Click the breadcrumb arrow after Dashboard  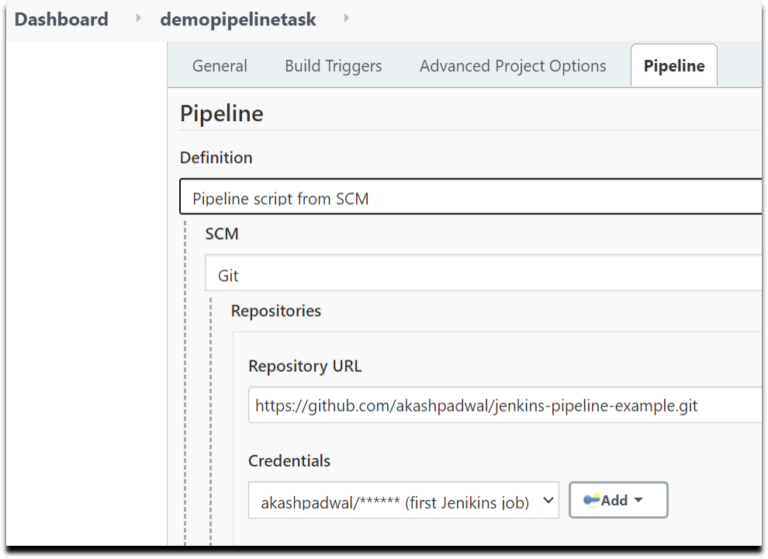coord(138,19)
